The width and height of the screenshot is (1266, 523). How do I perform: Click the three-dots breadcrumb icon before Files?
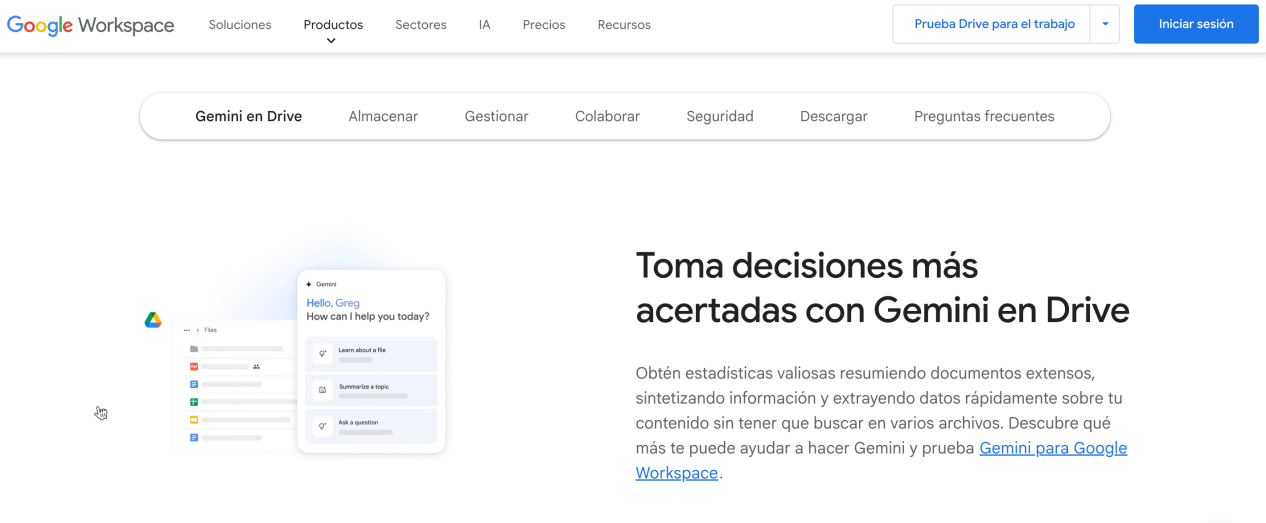point(187,329)
